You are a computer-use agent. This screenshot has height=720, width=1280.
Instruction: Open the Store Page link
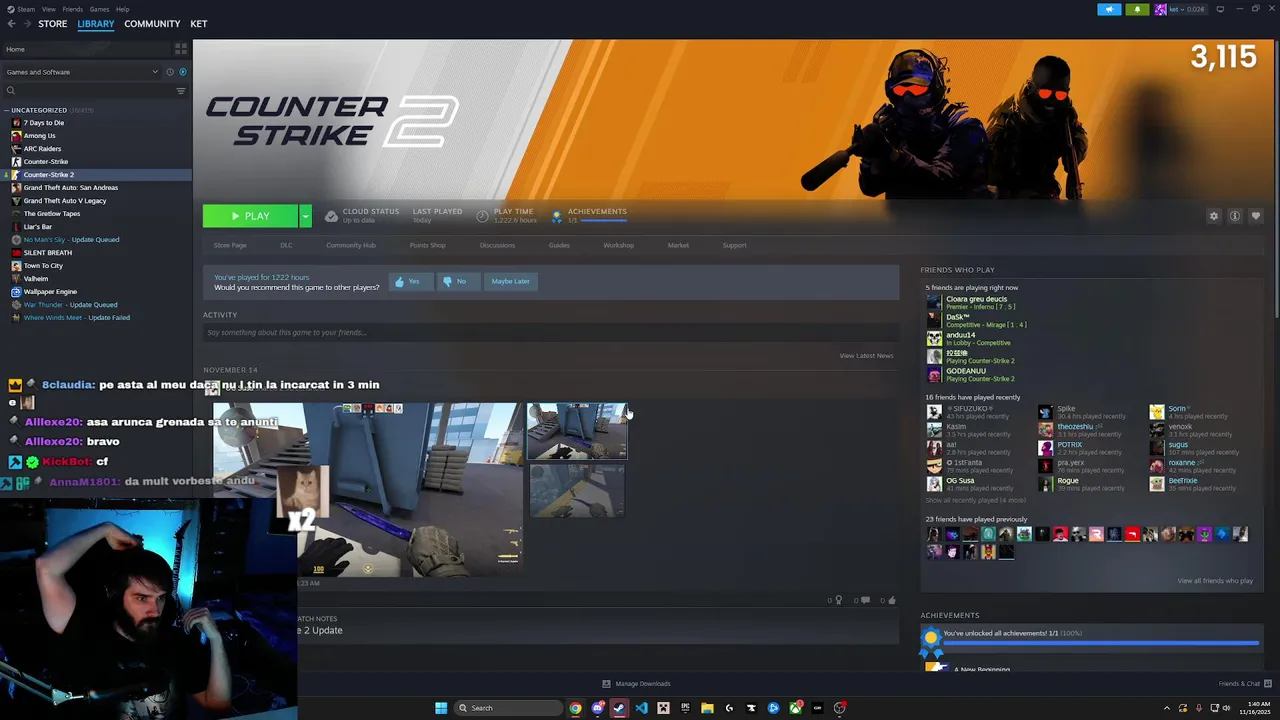pyautogui.click(x=230, y=245)
